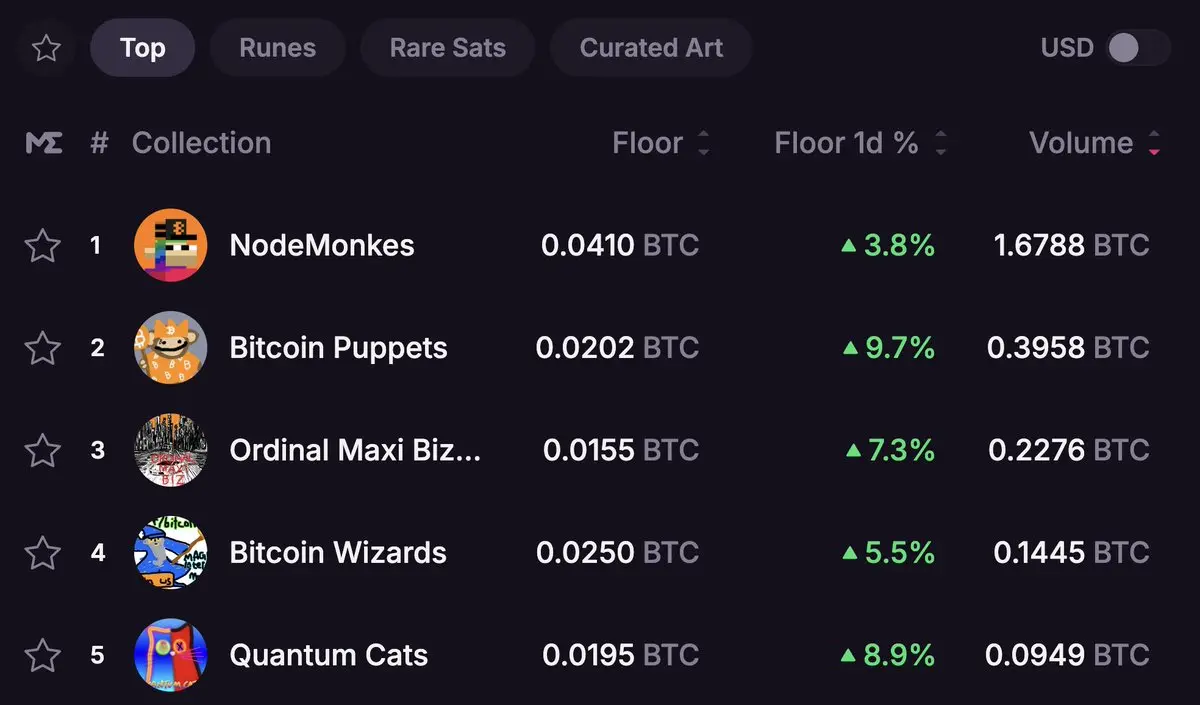Click the Collection column header
Image resolution: width=1200 pixels, height=705 pixels.
coord(201,143)
